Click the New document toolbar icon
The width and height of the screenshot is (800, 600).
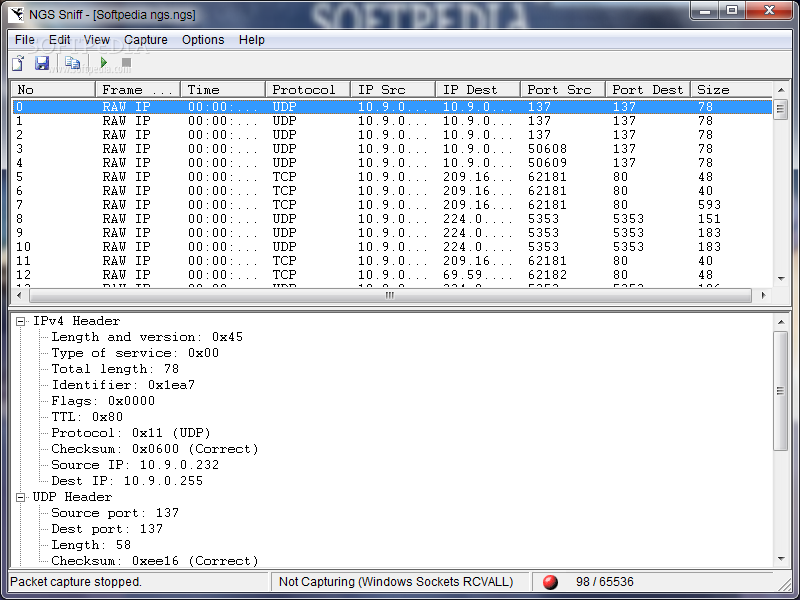click(x=18, y=63)
